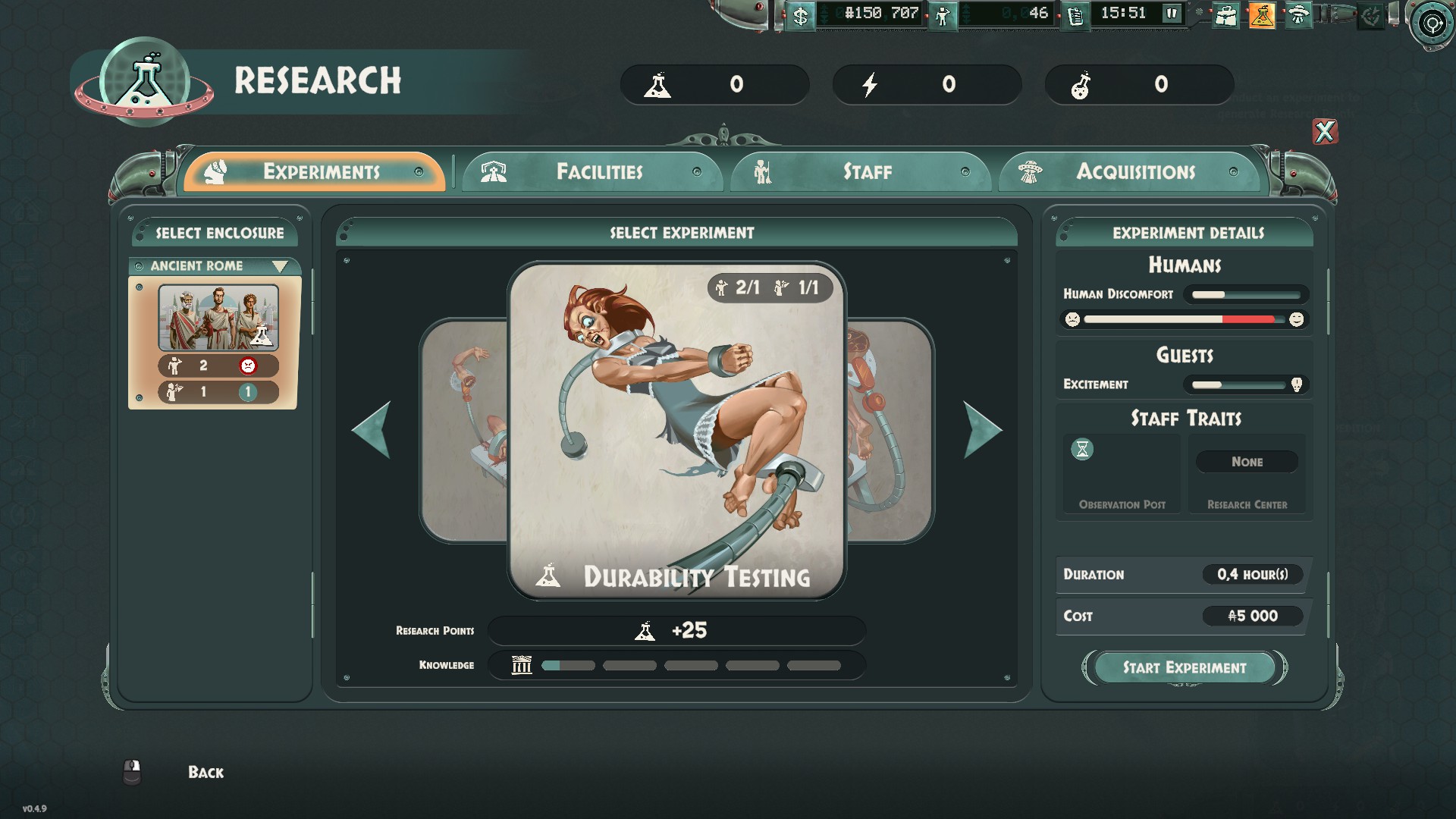Click the dollar finances icon in top bar
The image size is (1456, 819).
tap(800, 15)
